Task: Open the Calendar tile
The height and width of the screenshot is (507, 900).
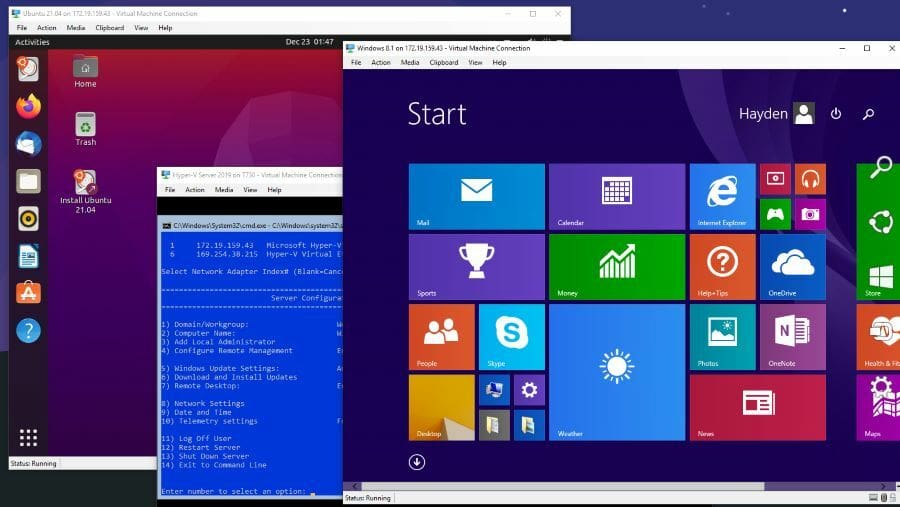Action: 616,196
